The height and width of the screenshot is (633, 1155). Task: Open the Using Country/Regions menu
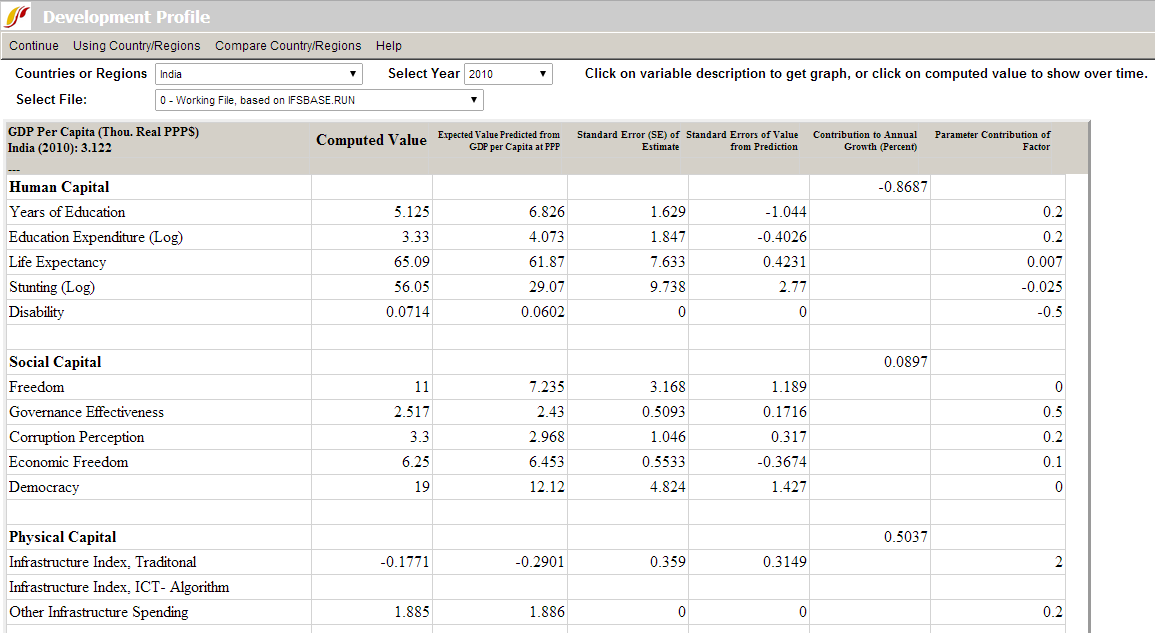(x=136, y=46)
